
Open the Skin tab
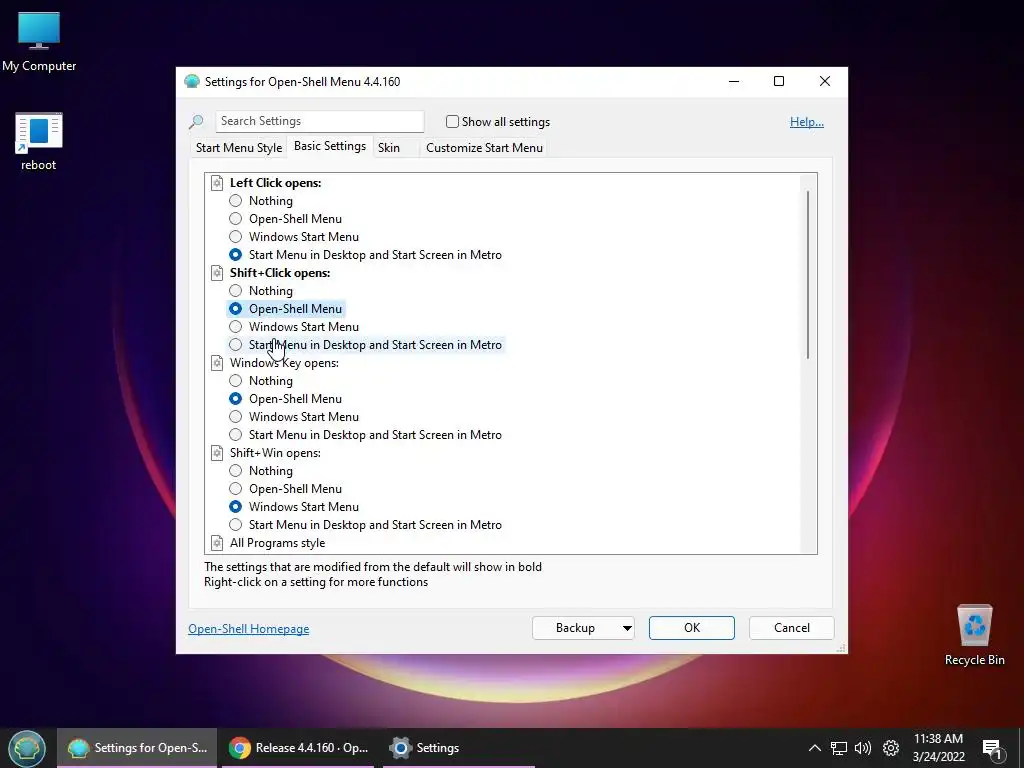pos(389,148)
